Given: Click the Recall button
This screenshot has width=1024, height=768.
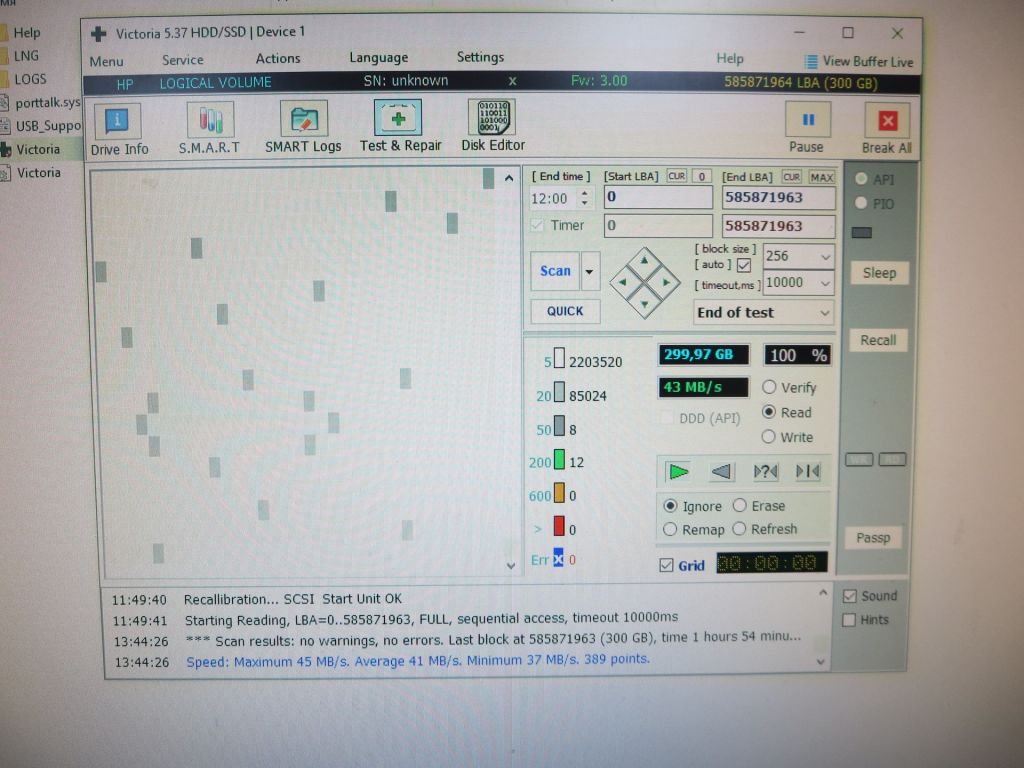Looking at the screenshot, I should point(878,340).
